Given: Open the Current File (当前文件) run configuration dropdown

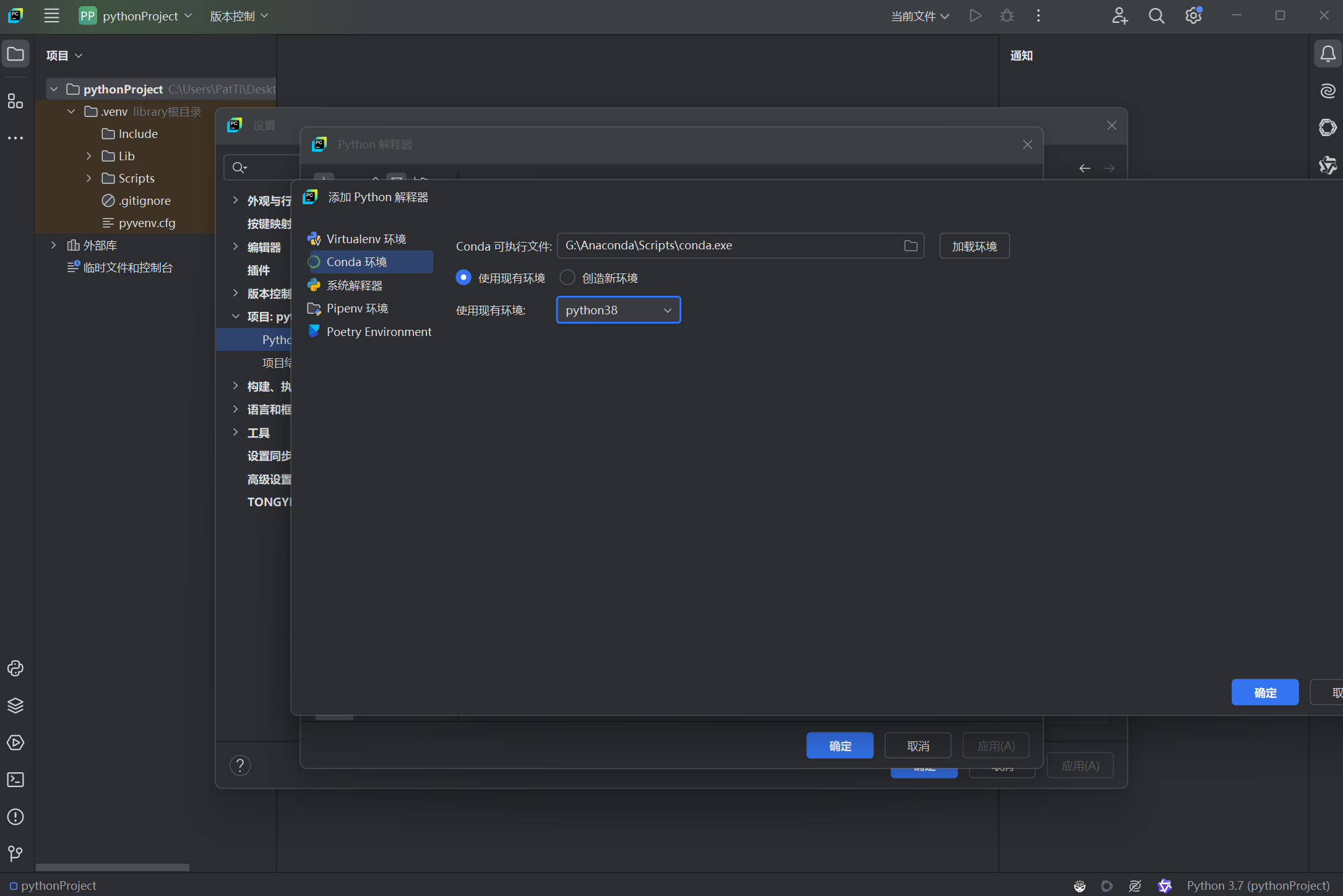Looking at the screenshot, I should (x=920, y=16).
